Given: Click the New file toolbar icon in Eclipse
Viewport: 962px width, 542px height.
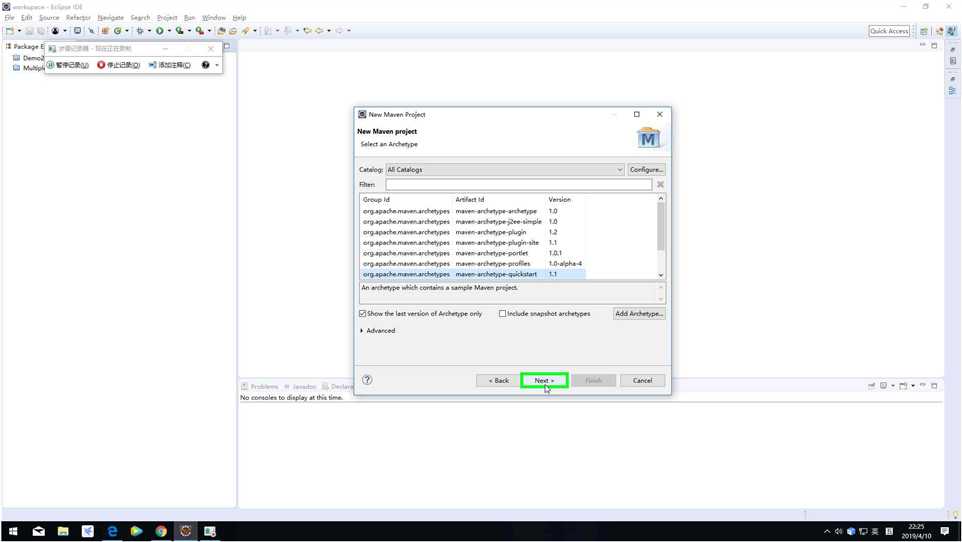Looking at the screenshot, I should (x=10, y=31).
